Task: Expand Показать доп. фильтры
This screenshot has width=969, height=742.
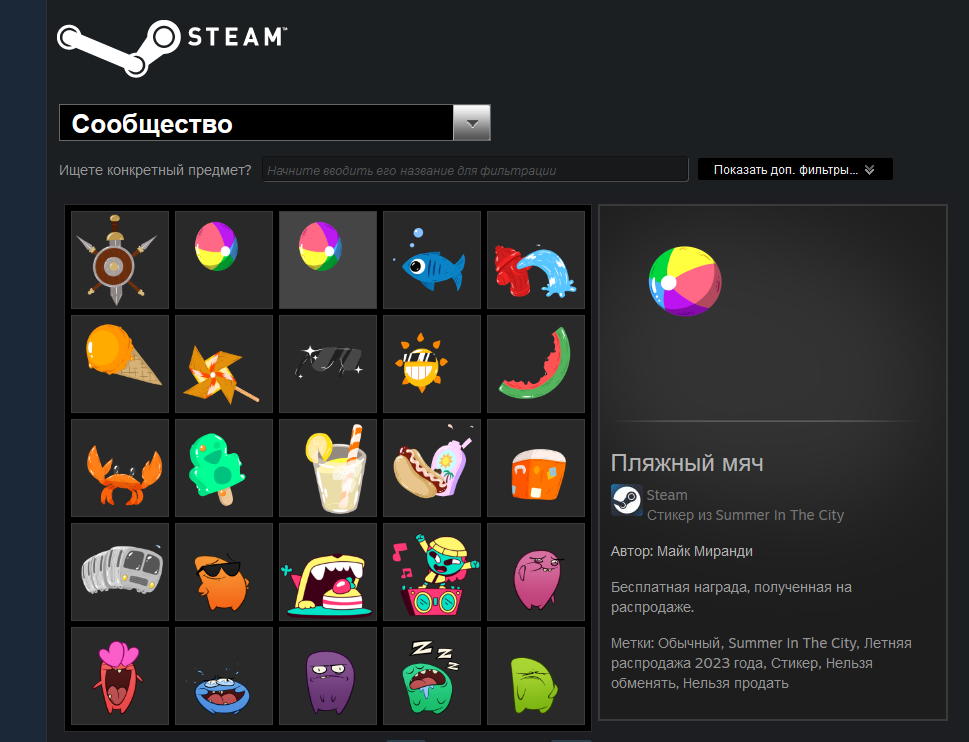Action: (795, 169)
